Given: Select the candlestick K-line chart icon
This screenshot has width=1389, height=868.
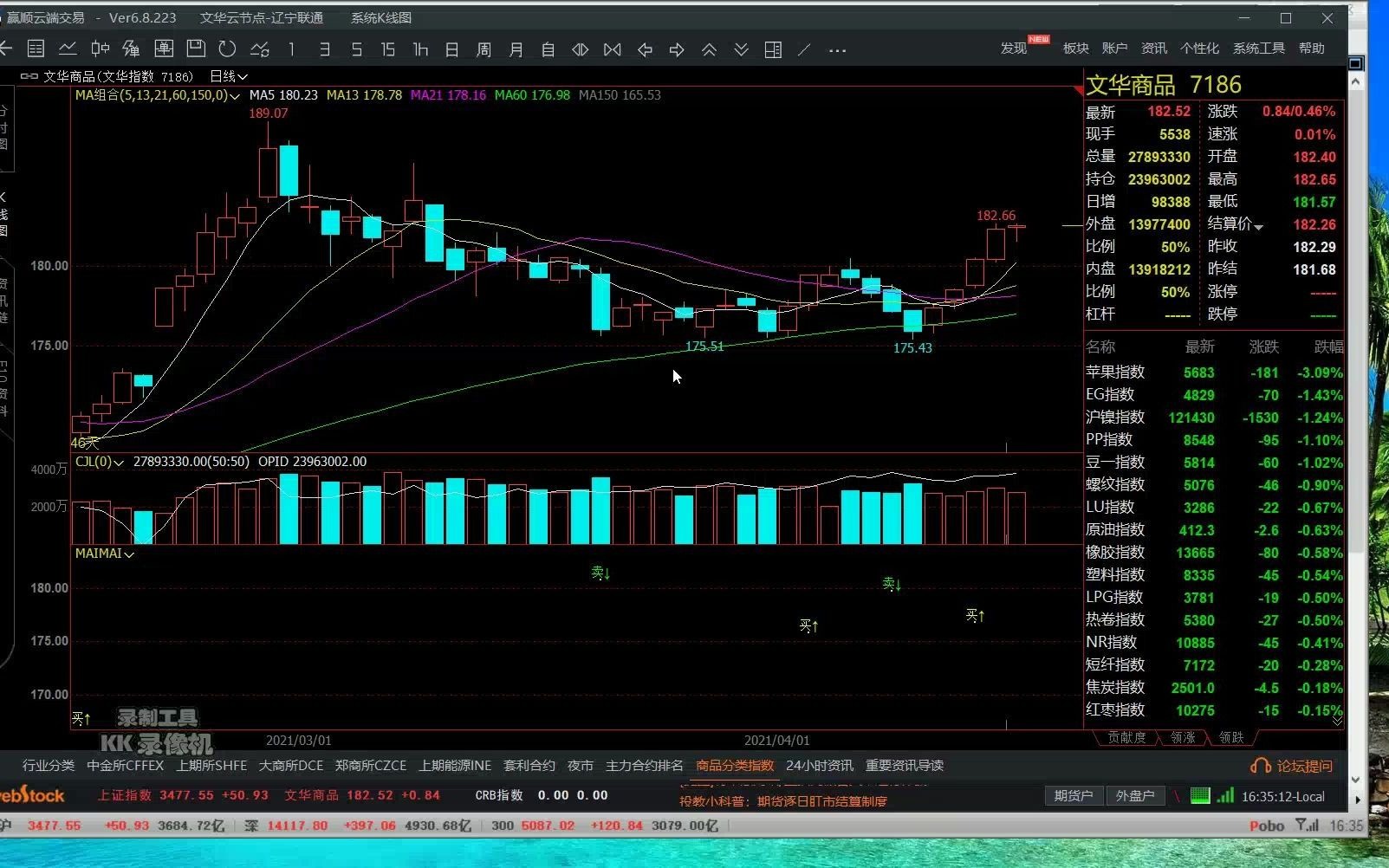Looking at the screenshot, I should click(100, 49).
